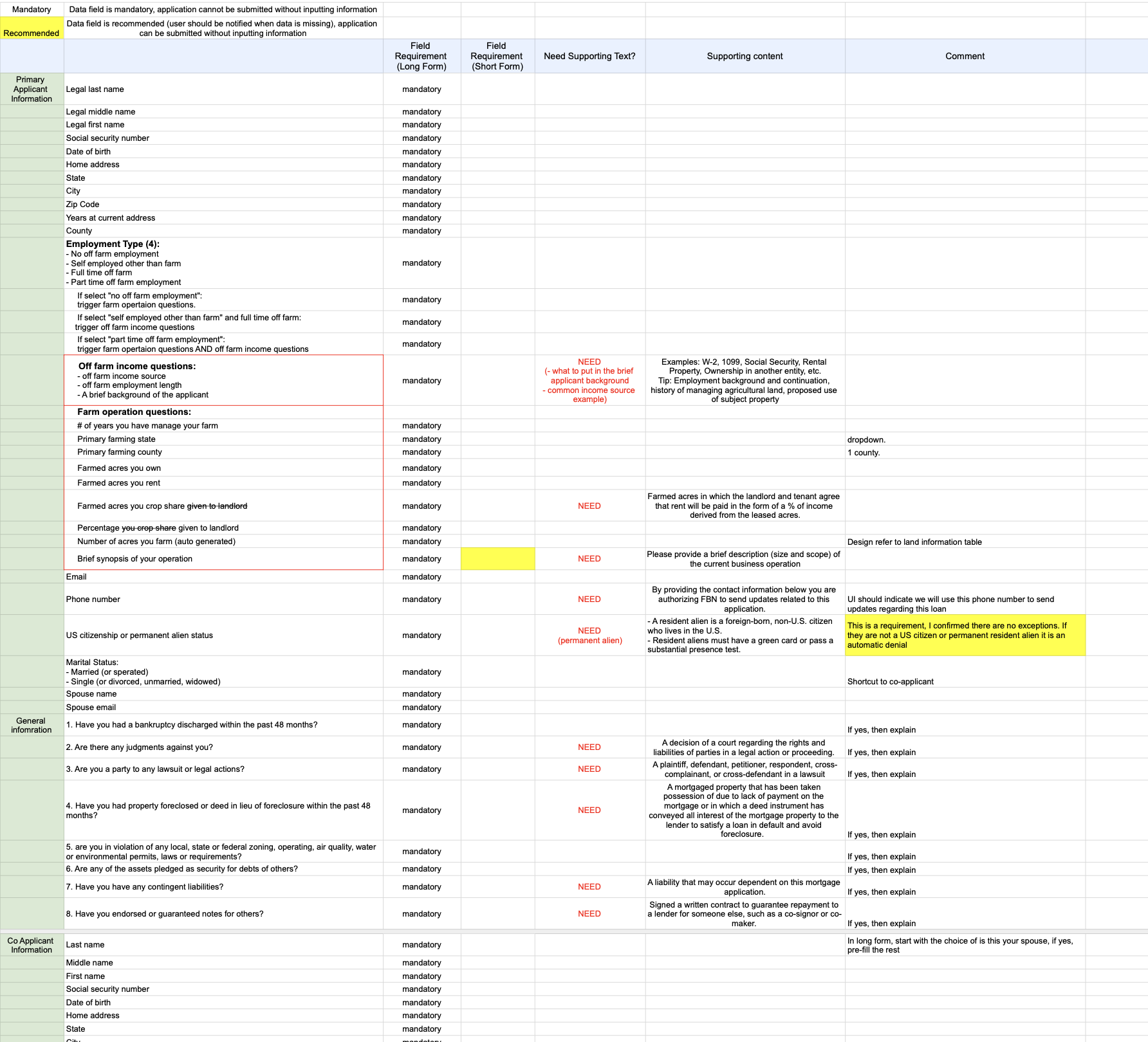Select the 'Off farm income questions:' cell

[223, 380]
